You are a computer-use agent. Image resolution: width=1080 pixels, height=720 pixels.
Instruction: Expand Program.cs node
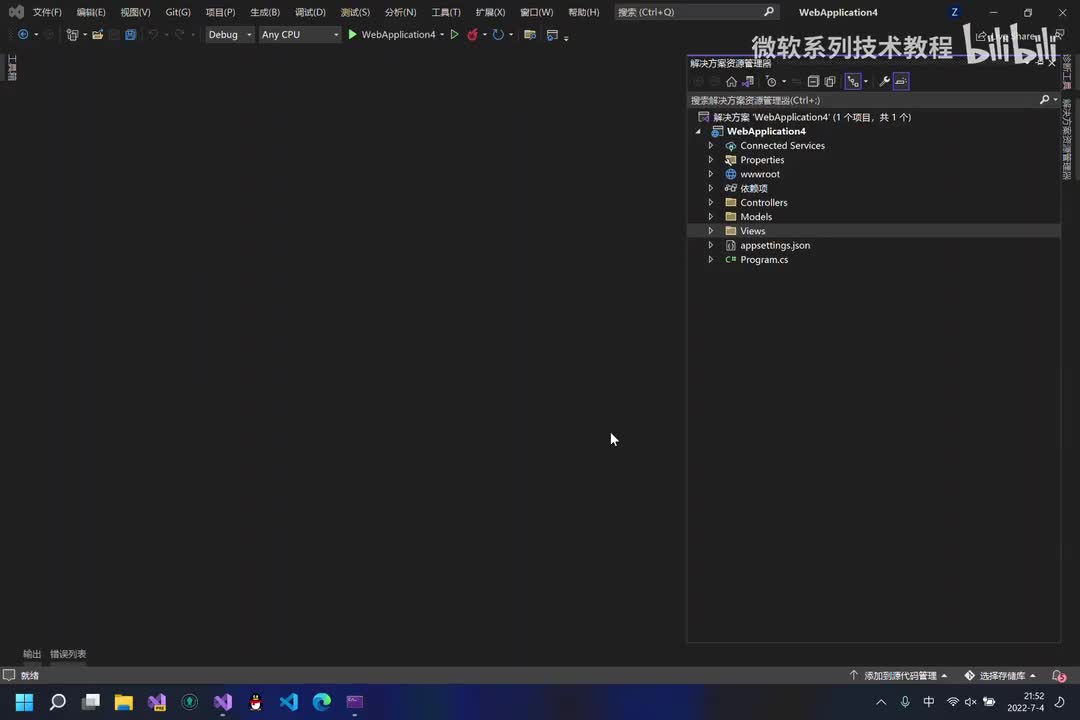pyautogui.click(x=711, y=260)
